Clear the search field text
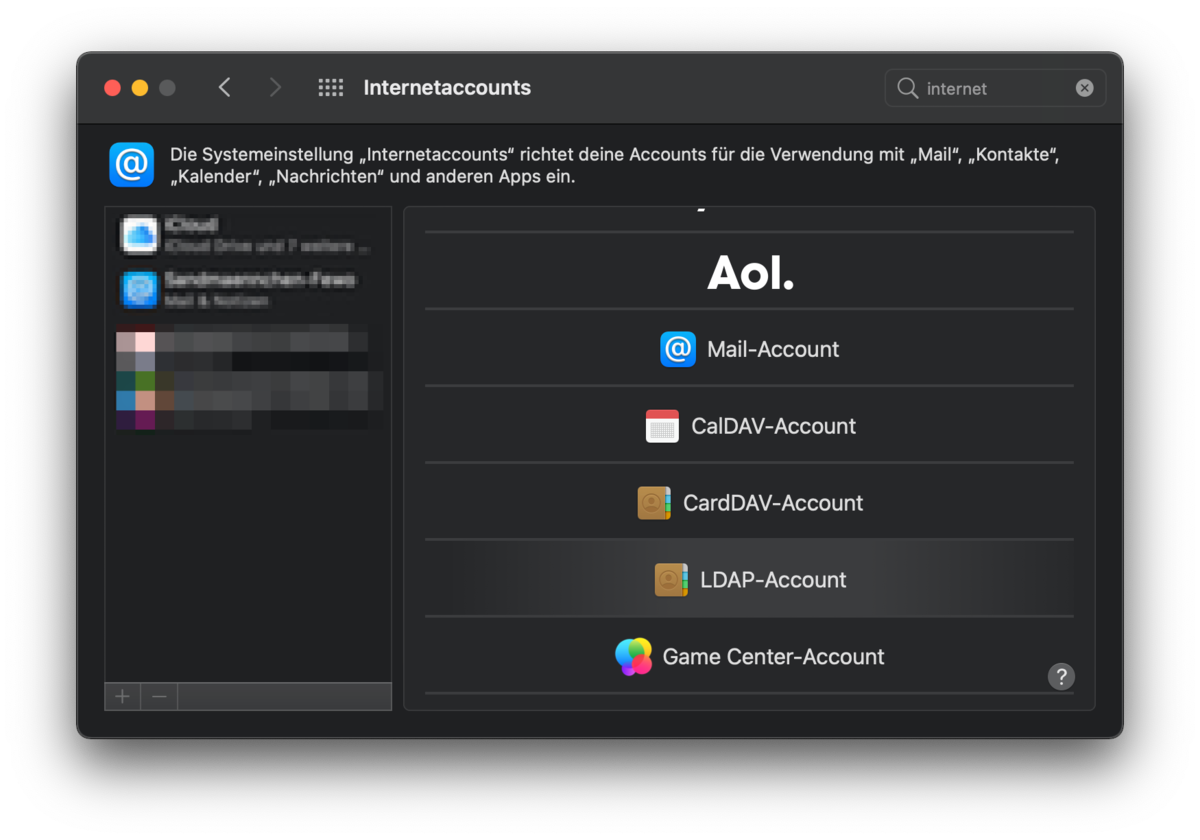Viewport: 1200px width, 840px height. [1084, 88]
